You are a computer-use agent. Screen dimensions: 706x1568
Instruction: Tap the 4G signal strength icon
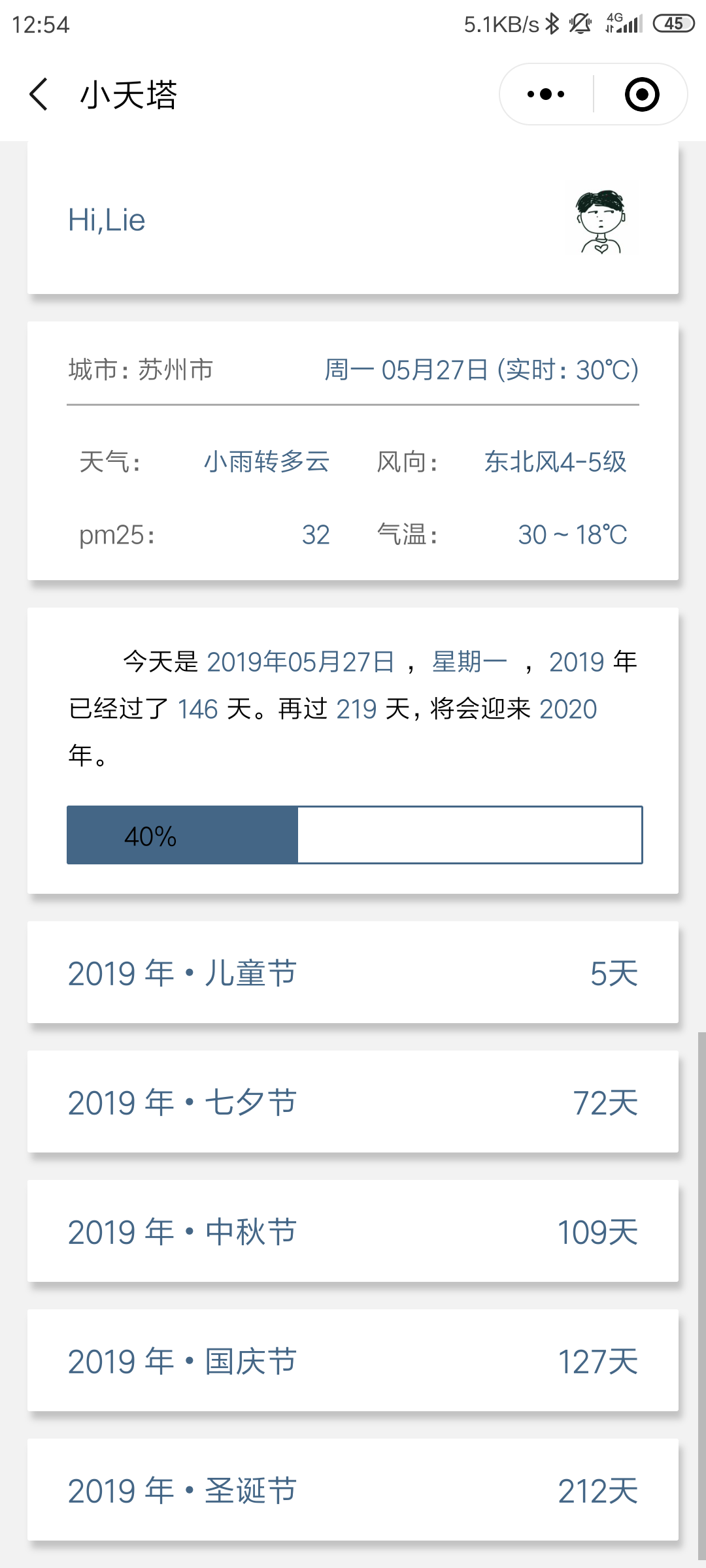point(624,24)
